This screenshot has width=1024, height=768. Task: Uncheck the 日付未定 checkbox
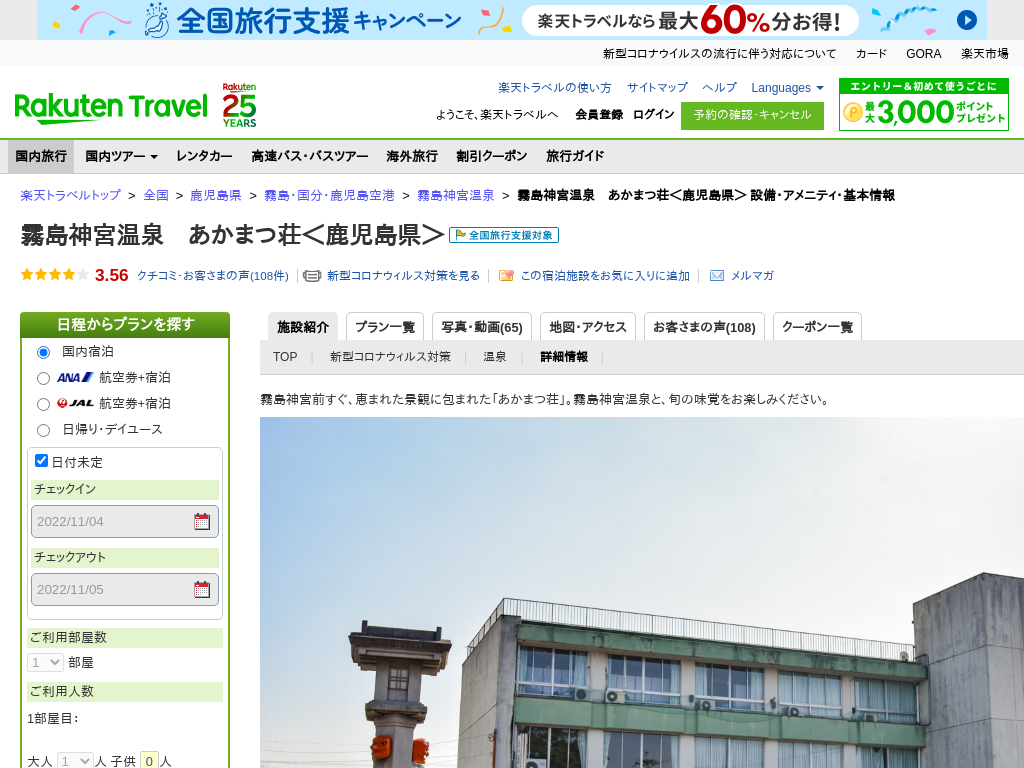pos(41,461)
